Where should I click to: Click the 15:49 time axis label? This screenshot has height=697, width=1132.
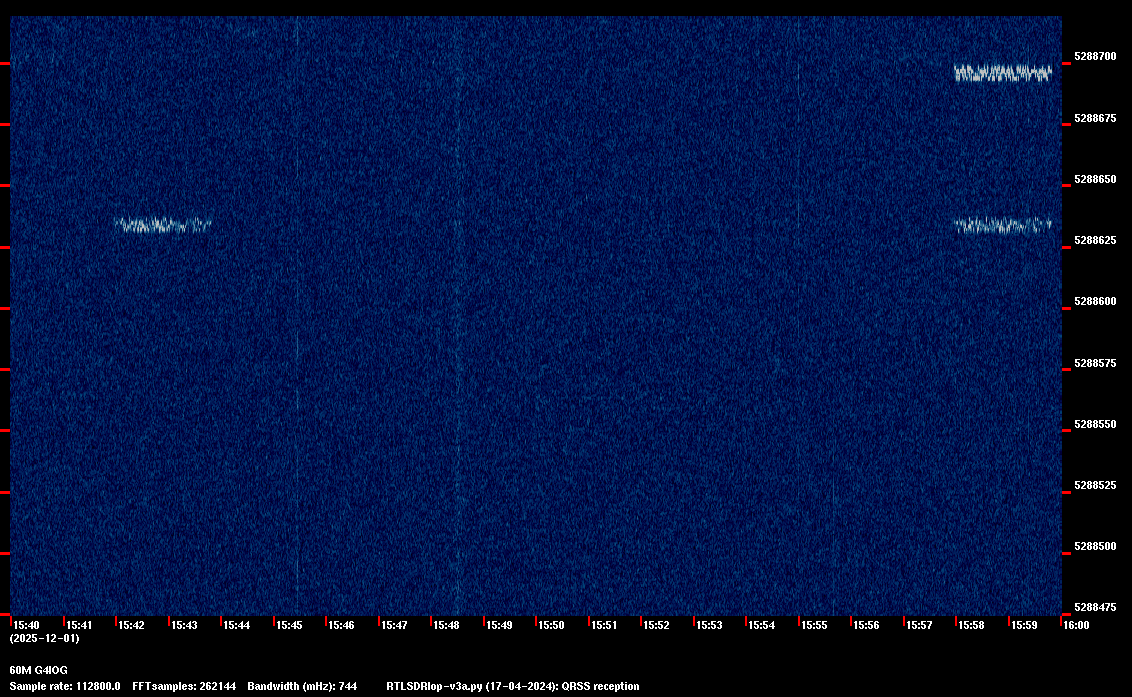[499, 625]
